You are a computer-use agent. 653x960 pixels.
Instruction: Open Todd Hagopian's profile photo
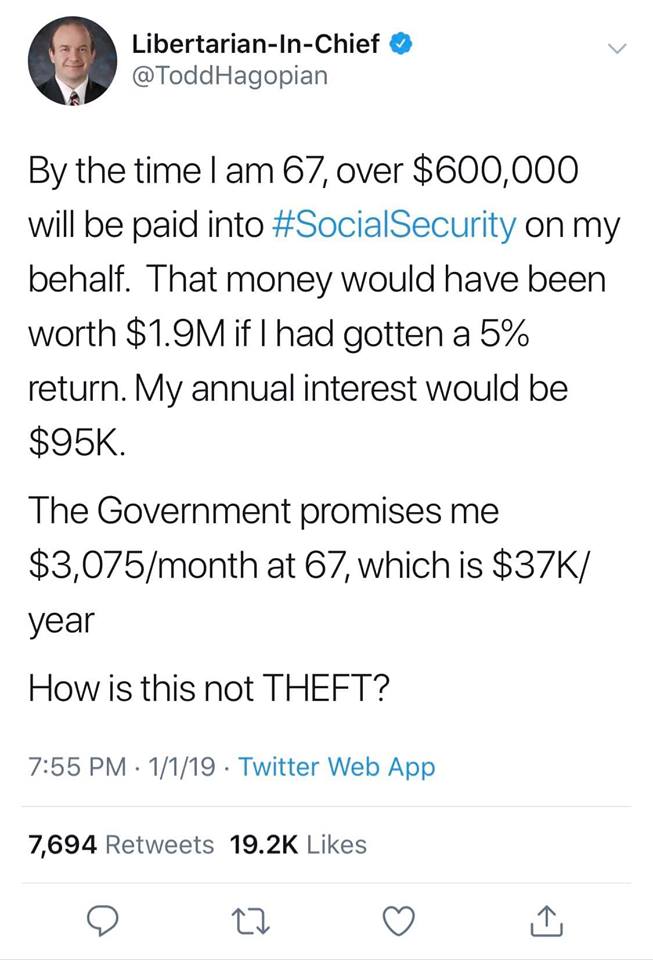73,61
